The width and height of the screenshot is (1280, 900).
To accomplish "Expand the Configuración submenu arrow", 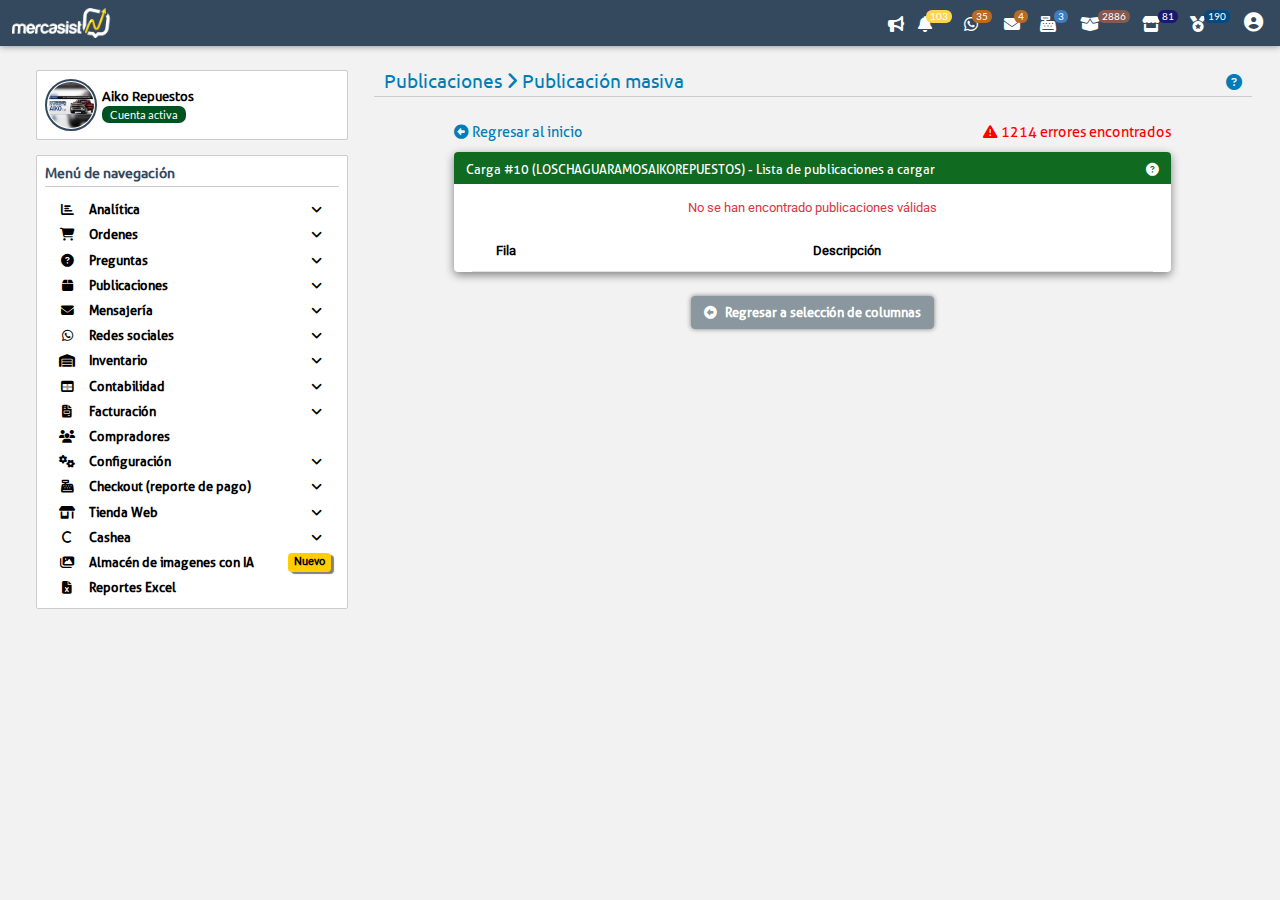I will [x=316, y=462].
